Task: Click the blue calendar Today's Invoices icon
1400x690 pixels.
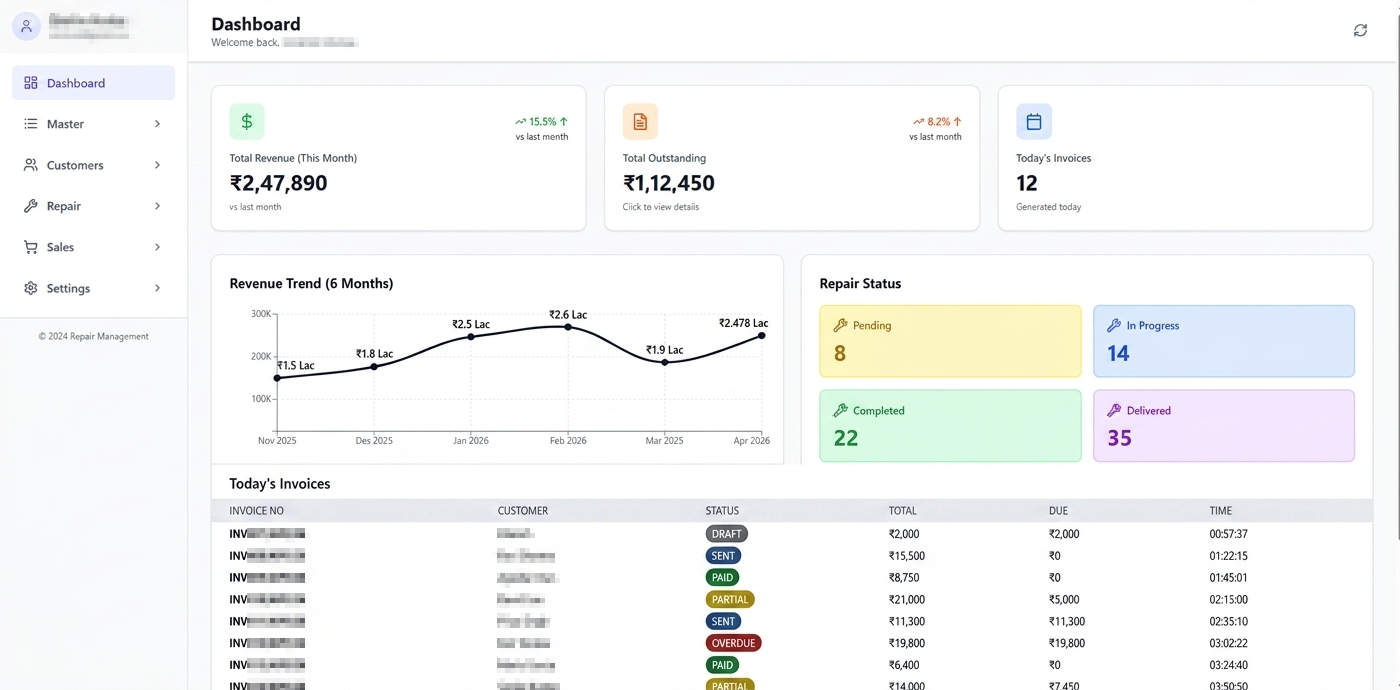Action: click(x=1034, y=122)
